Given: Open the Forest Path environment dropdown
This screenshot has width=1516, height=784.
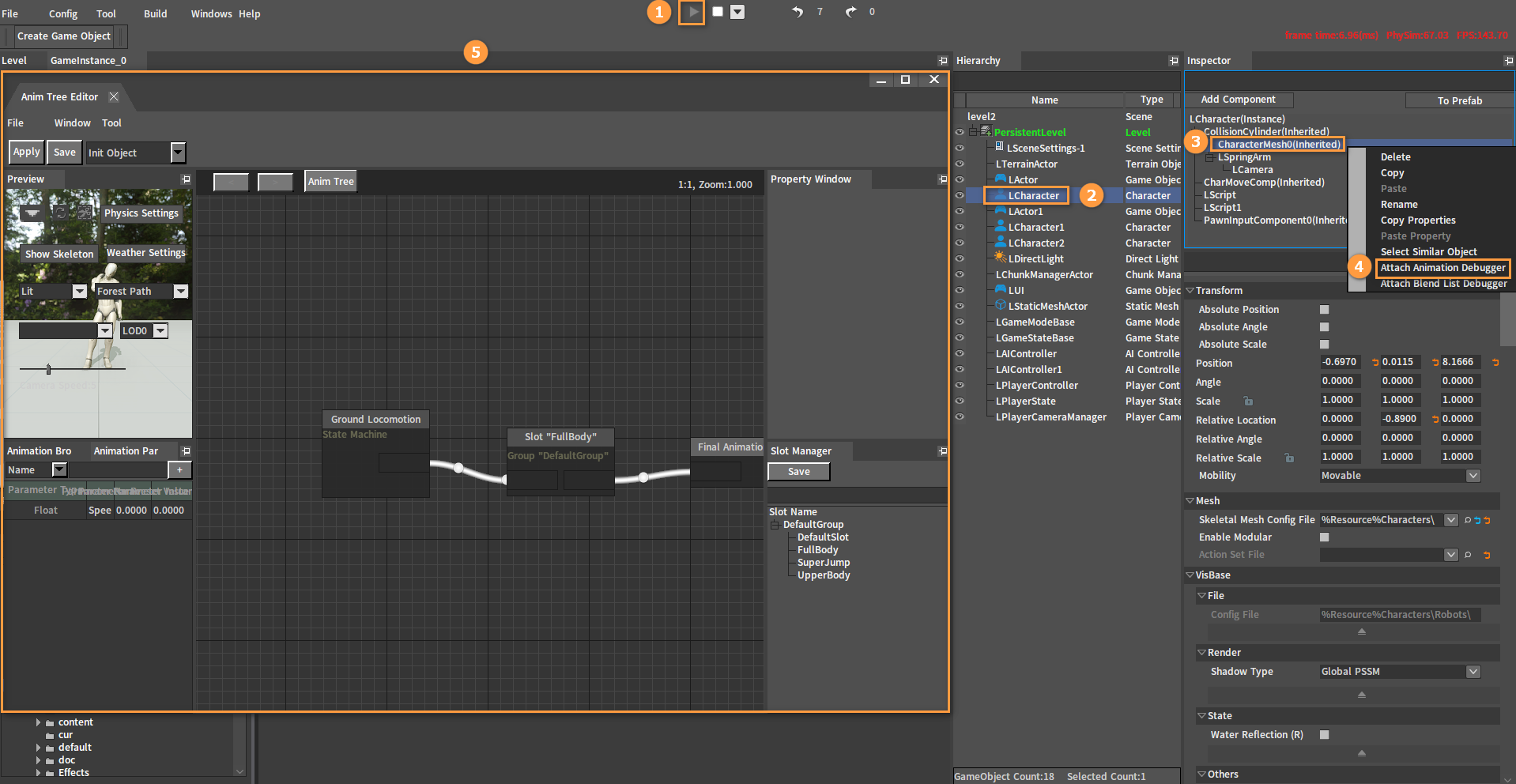Looking at the screenshot, I should [x=180, y=291].
